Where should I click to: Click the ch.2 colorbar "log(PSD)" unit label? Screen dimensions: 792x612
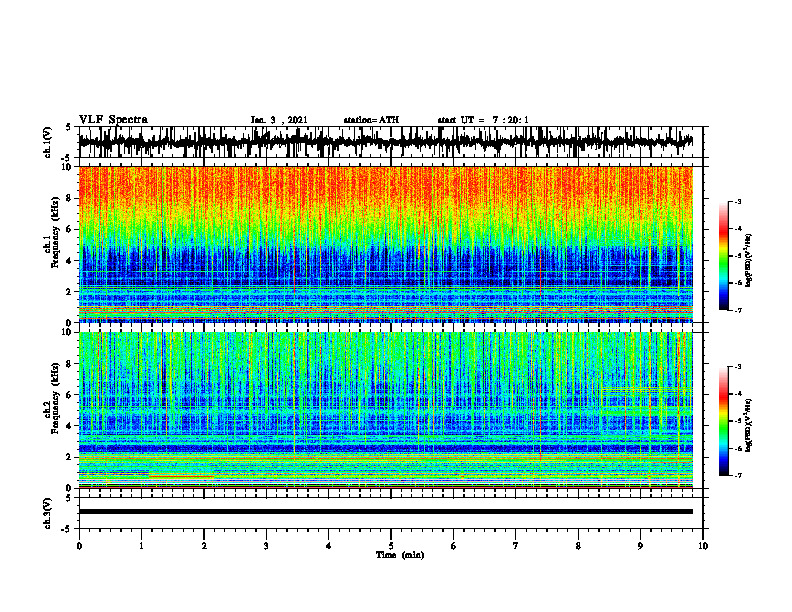[x=749, y=425]
